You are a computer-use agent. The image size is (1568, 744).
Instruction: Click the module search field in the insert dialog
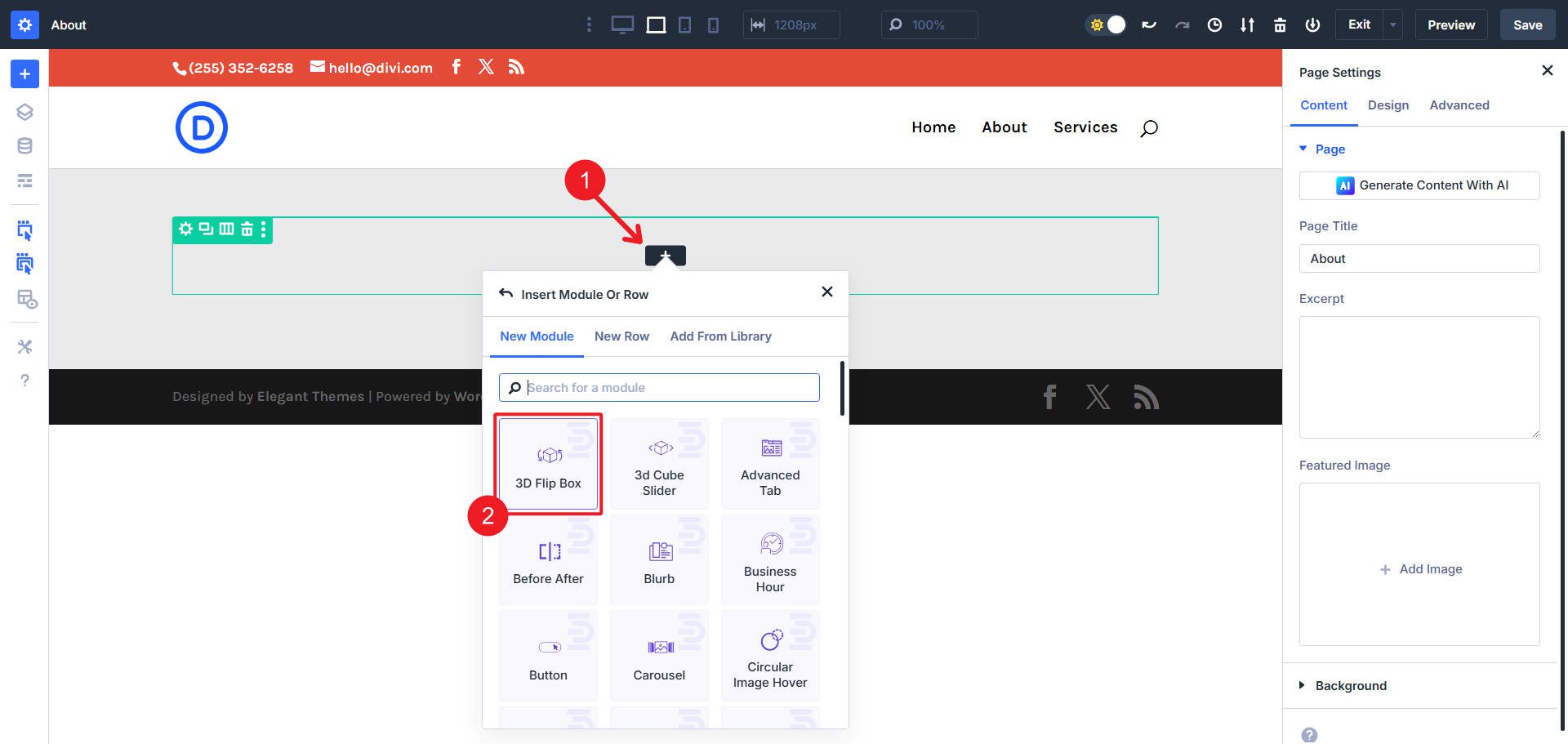(658, 387)
